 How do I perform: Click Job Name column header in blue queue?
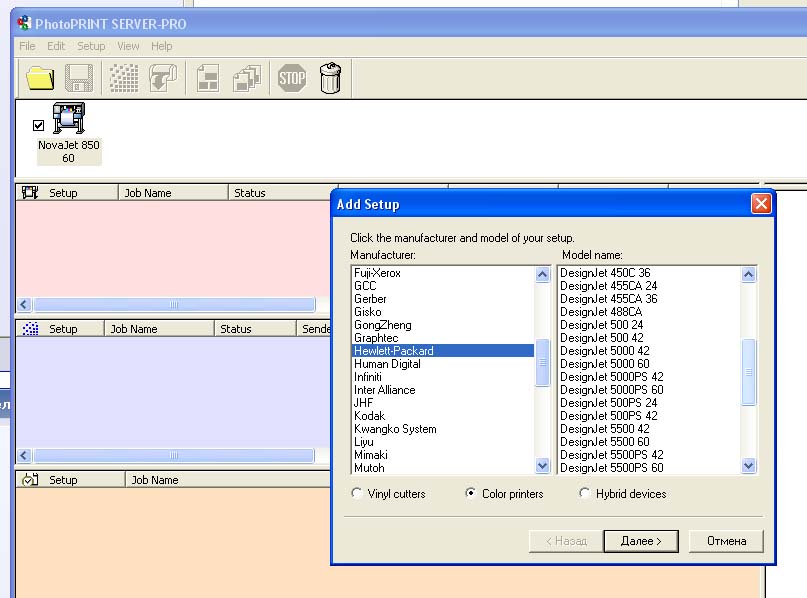[159, 328]
